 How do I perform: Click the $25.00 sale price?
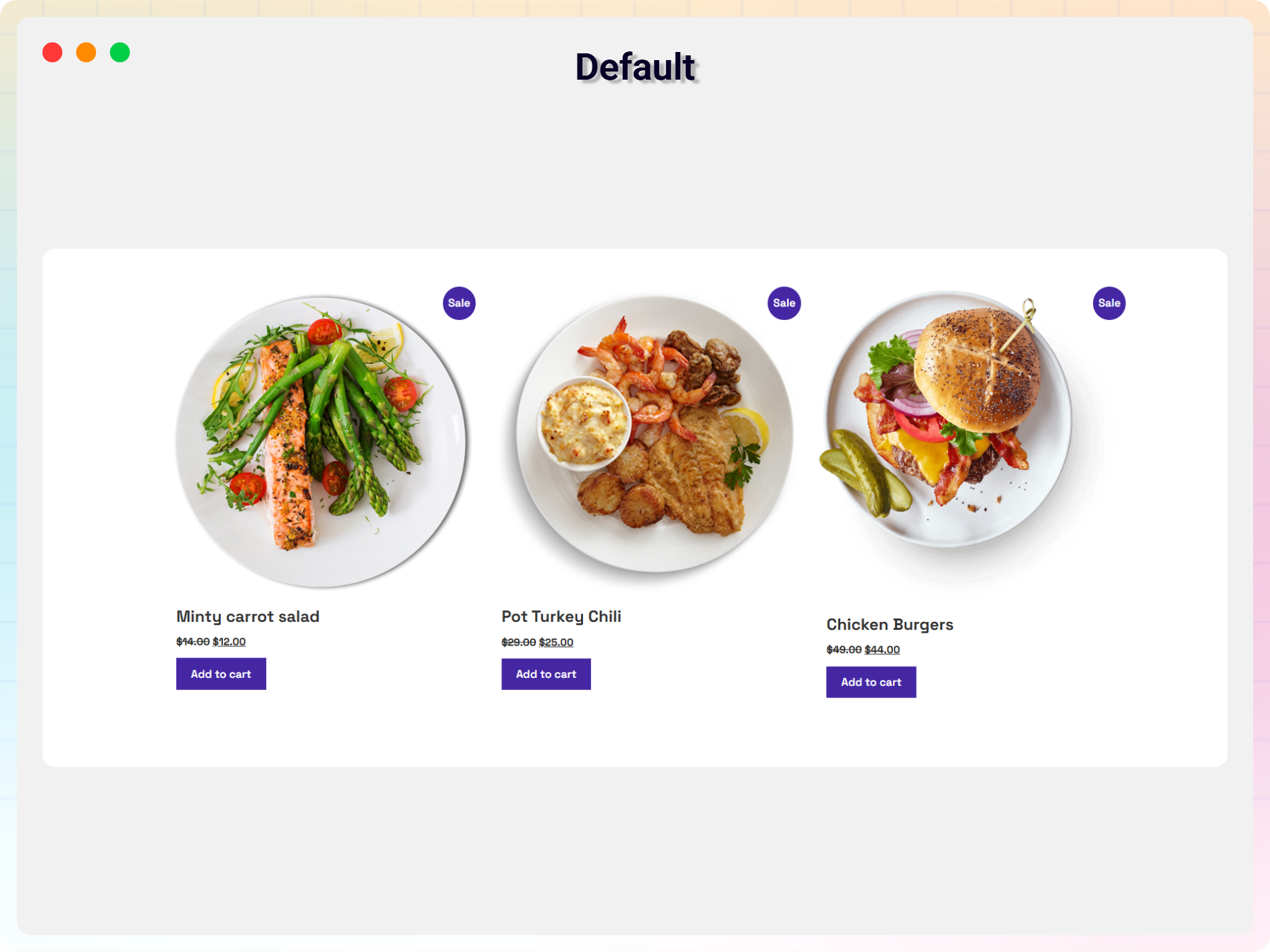pos(556,642)
